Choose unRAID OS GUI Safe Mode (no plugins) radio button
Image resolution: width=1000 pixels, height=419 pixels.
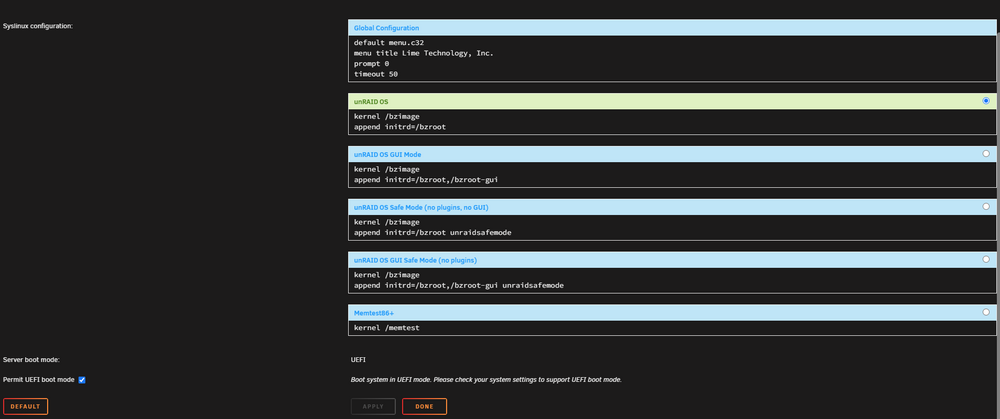986,260
